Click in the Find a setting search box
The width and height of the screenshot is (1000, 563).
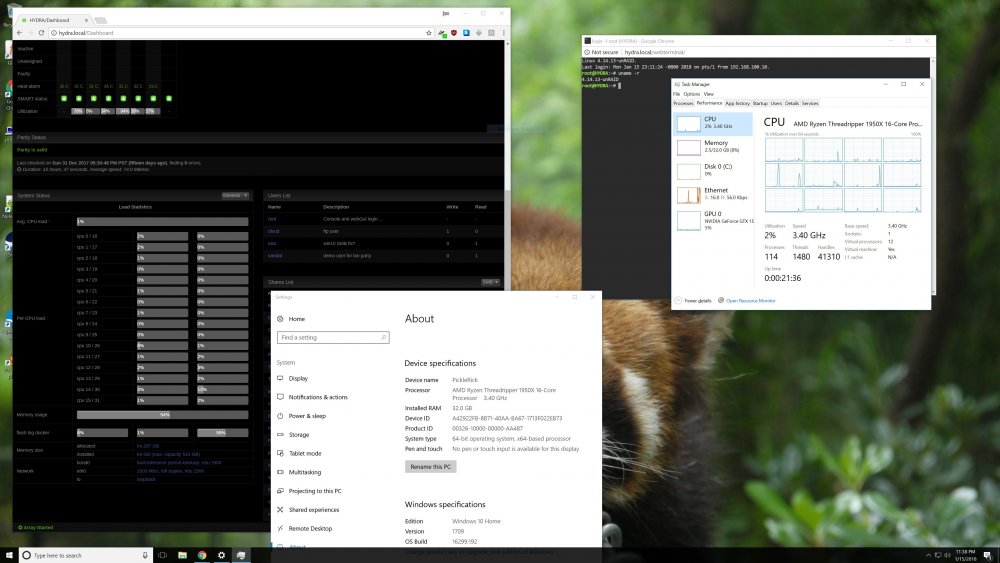pyautogui.click(x=333, y=337)
